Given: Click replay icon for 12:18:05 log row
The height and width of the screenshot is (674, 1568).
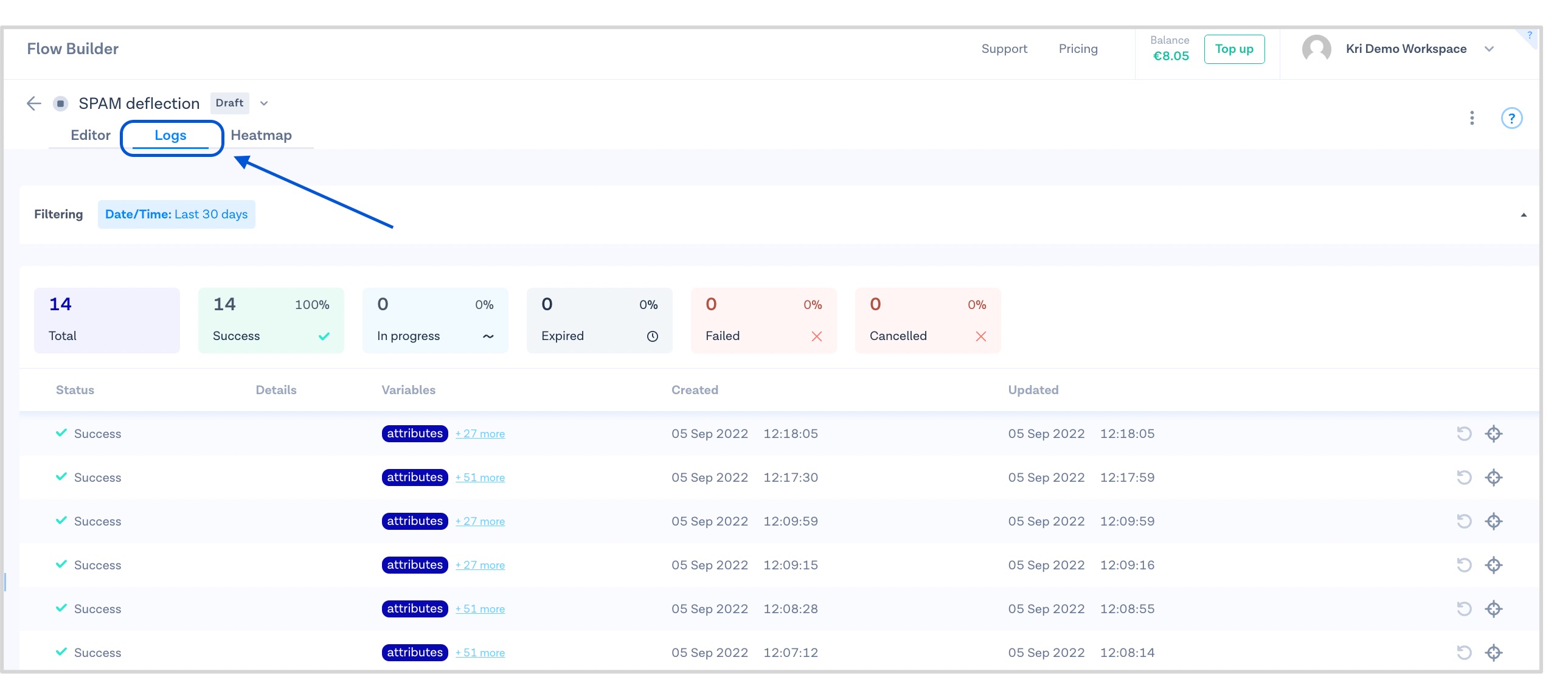Looking at the screenshot, I should [x=1464, y=434].
